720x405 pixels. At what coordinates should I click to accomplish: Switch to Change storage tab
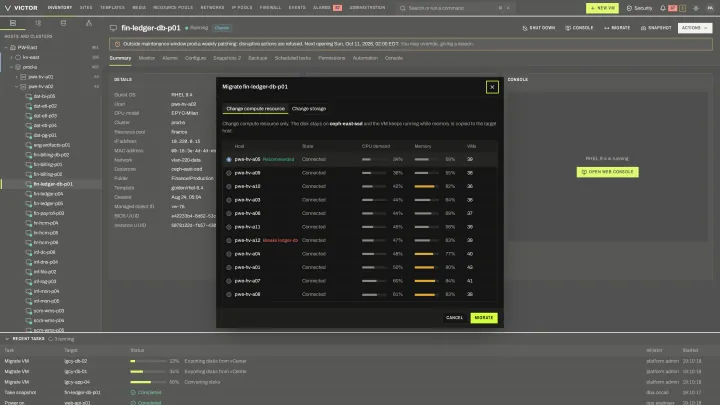coord(309,109)
